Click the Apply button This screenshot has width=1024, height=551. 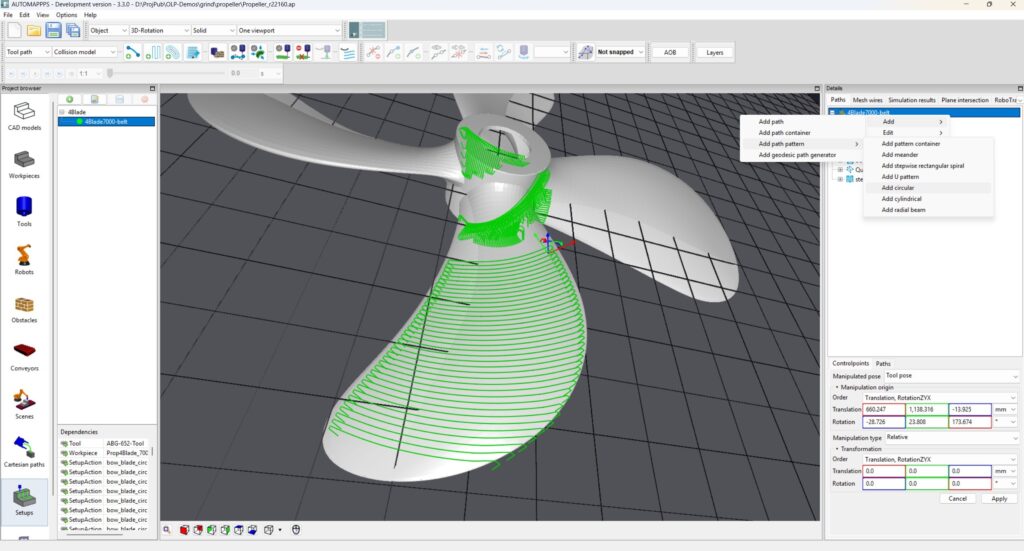999,499
